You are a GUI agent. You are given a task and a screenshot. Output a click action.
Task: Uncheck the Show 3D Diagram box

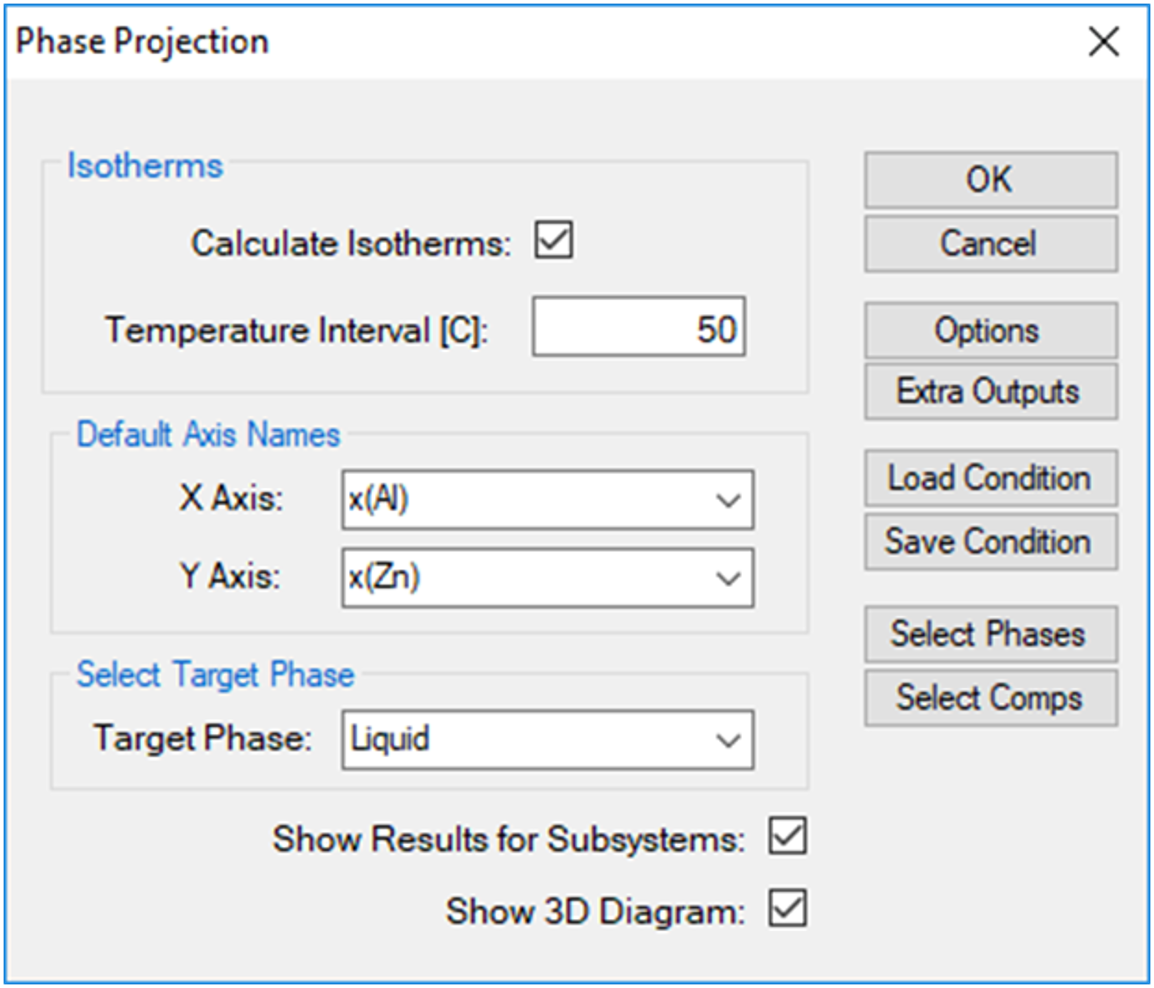point(788,910)
